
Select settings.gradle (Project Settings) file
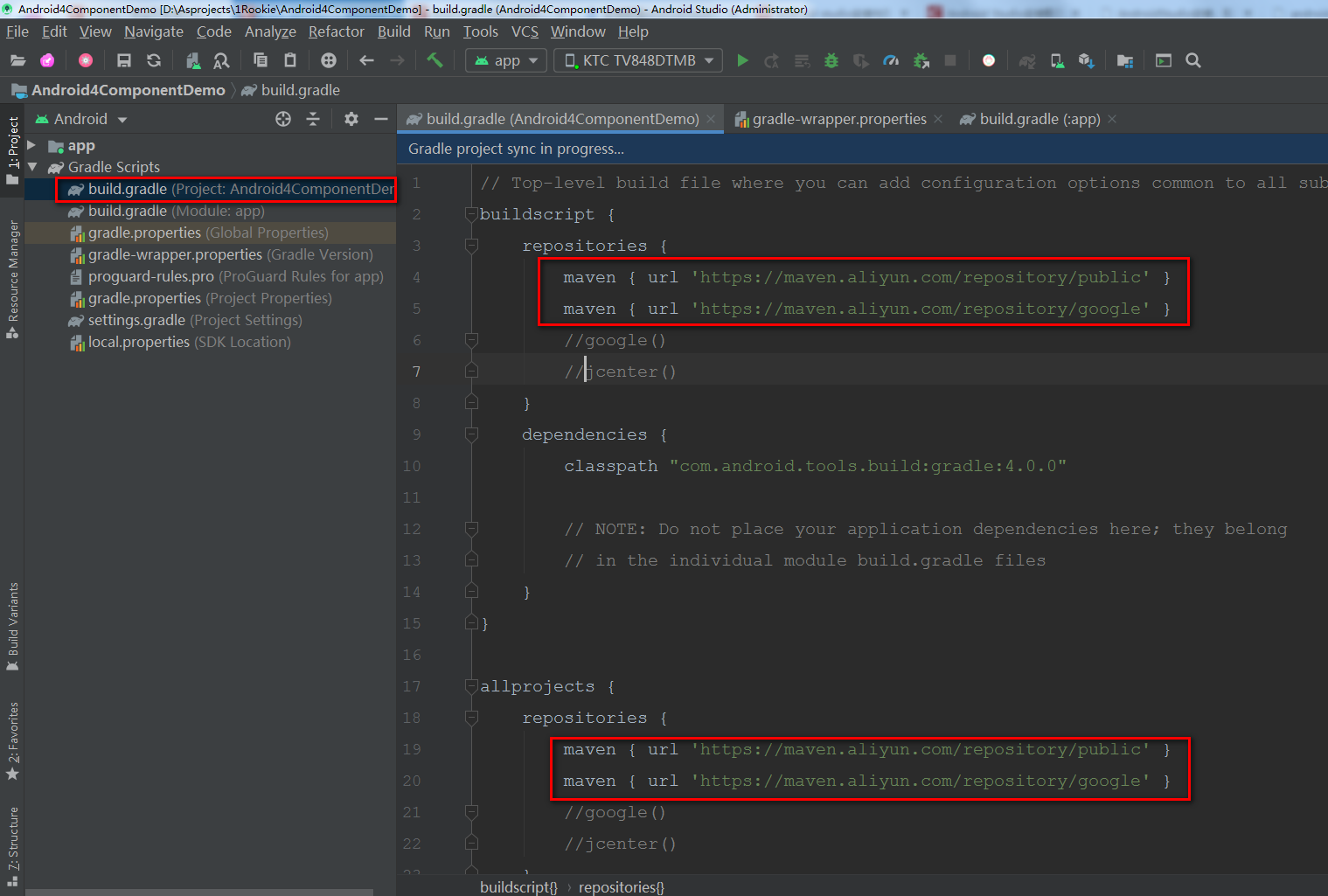pos(210,320)
